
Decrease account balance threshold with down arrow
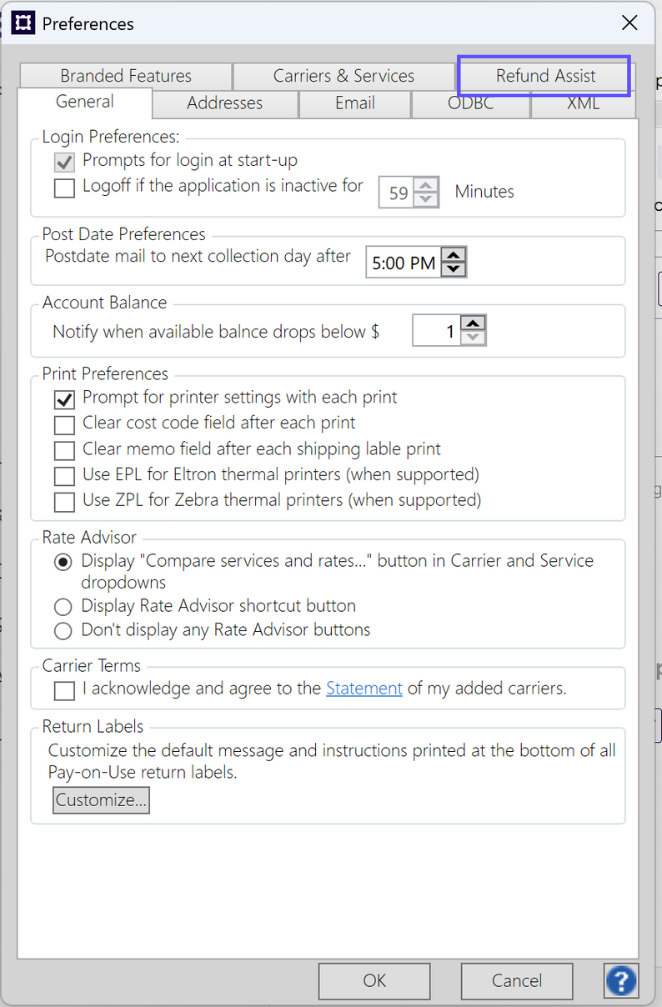[x=475, y=338]
